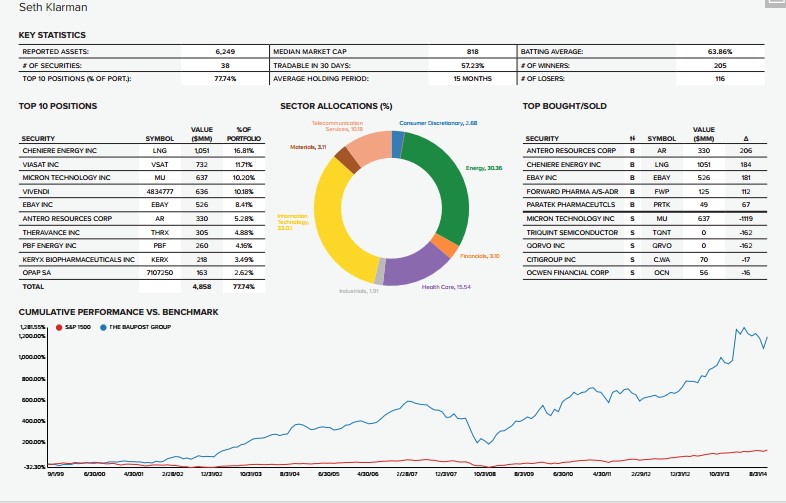Click the 77.74% value in Key Statistics row
This screenshot has width=786, height=503.
click(x=225, y=79)
